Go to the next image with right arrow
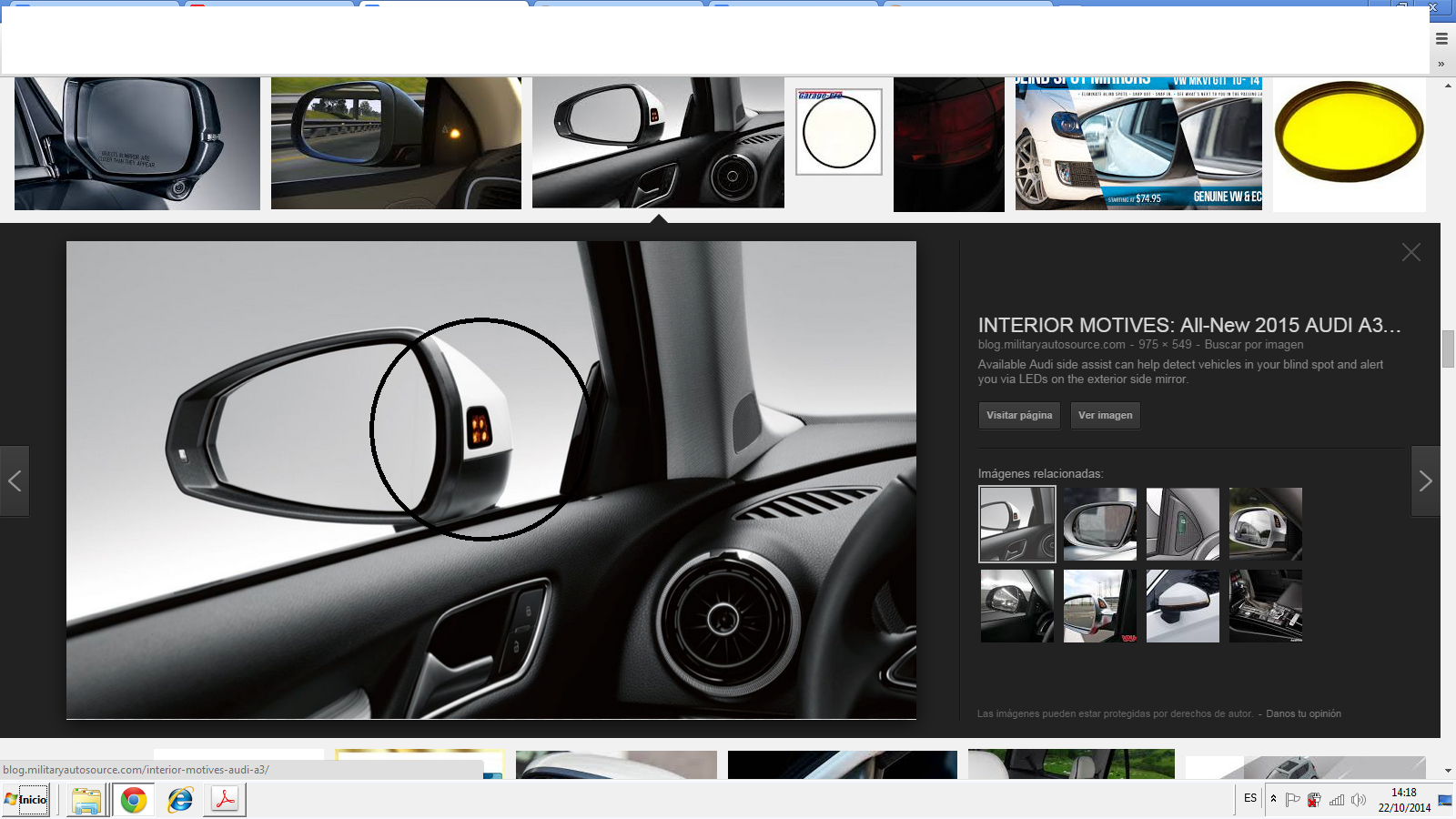 tap(1425, 481)
